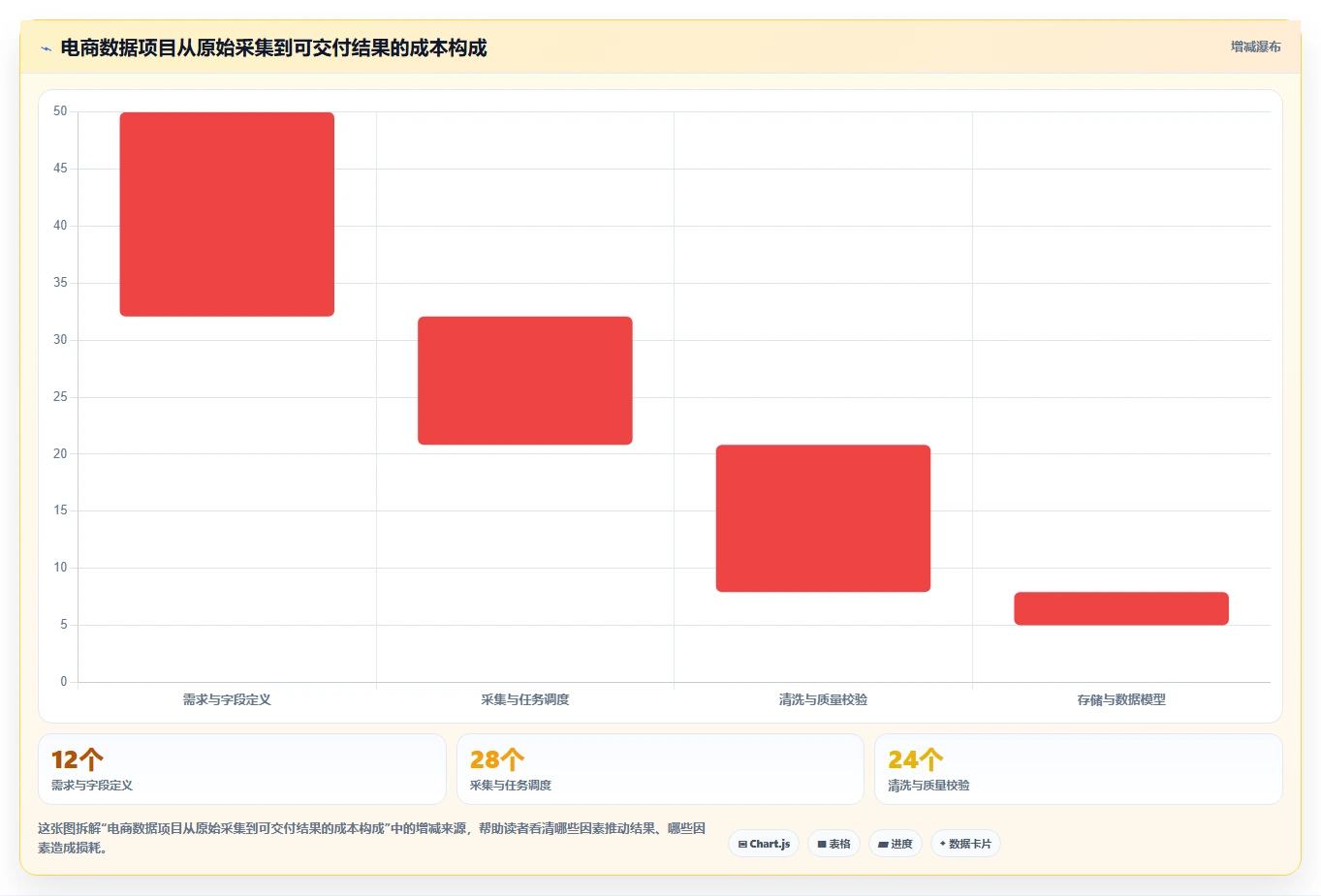The width and height of the screenshot is (1321, 896).
Task: Select the red bar for 需求与字段定义
Action: (227, 214)
